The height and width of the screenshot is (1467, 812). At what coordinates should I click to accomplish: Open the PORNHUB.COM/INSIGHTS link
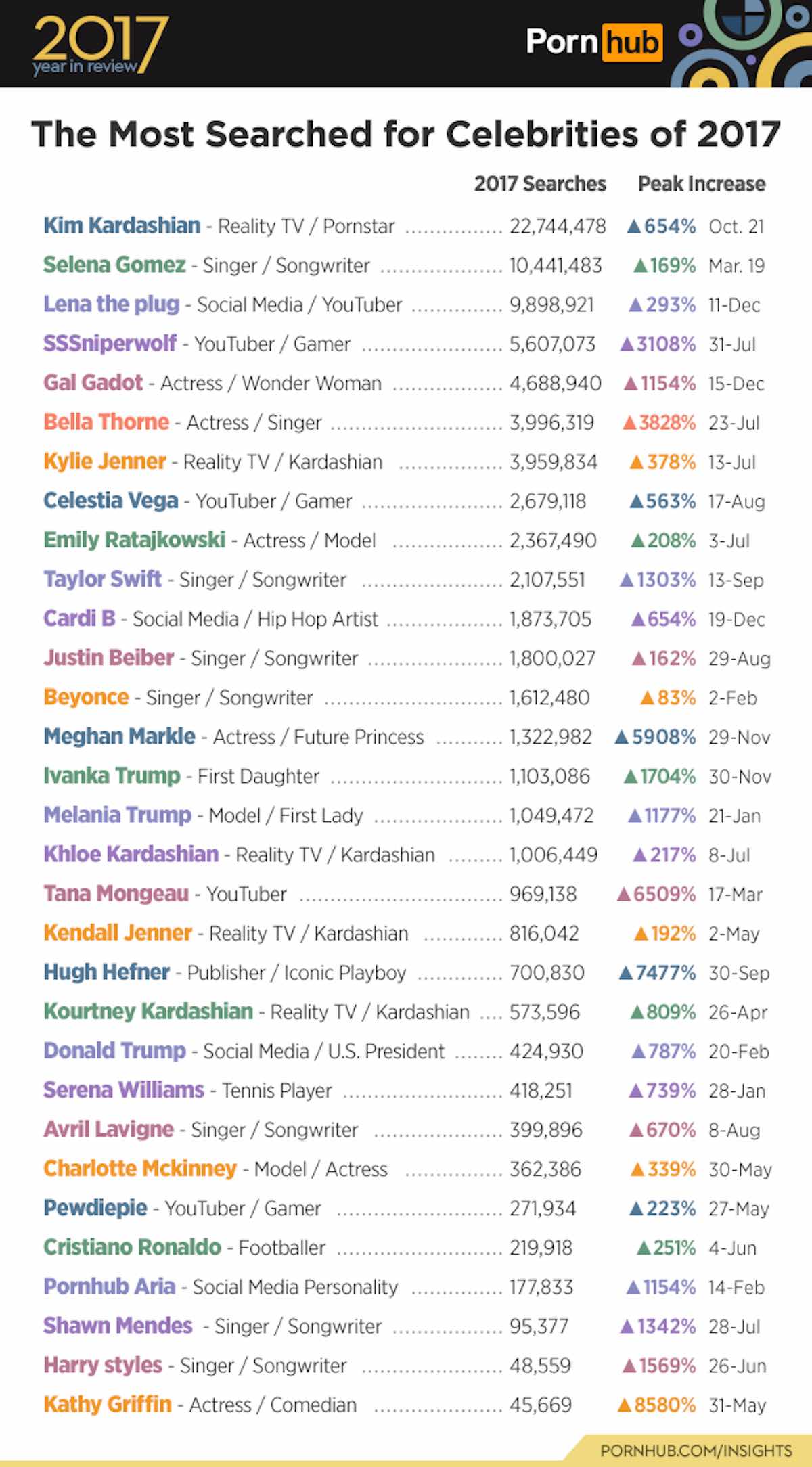click(x=696, y=1450)
